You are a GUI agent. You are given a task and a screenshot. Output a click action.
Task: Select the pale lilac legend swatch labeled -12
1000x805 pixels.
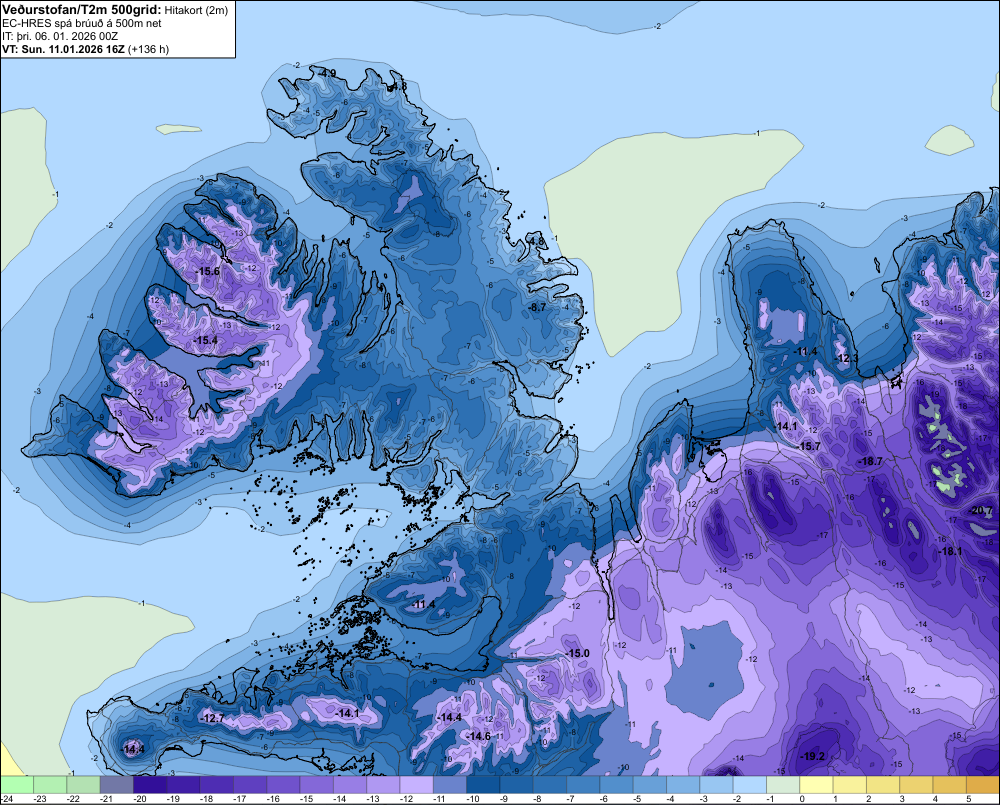(x=416, y=784)
